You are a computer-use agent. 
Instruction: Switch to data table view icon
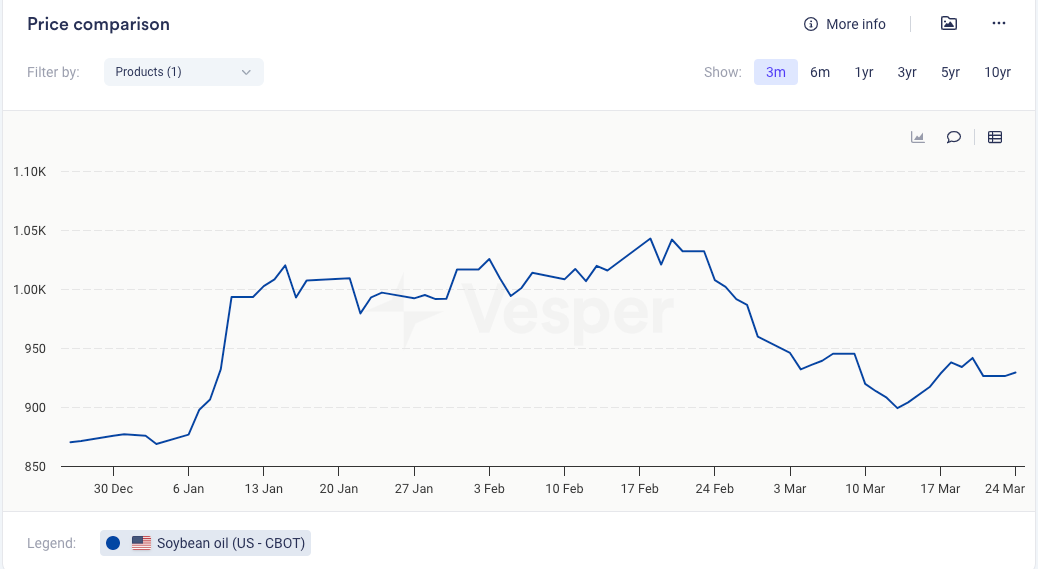(995, 138)
